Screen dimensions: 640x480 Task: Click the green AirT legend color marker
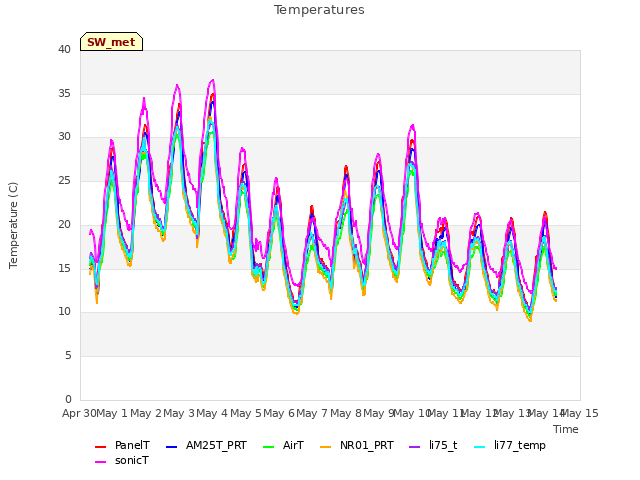coord(269,447)
